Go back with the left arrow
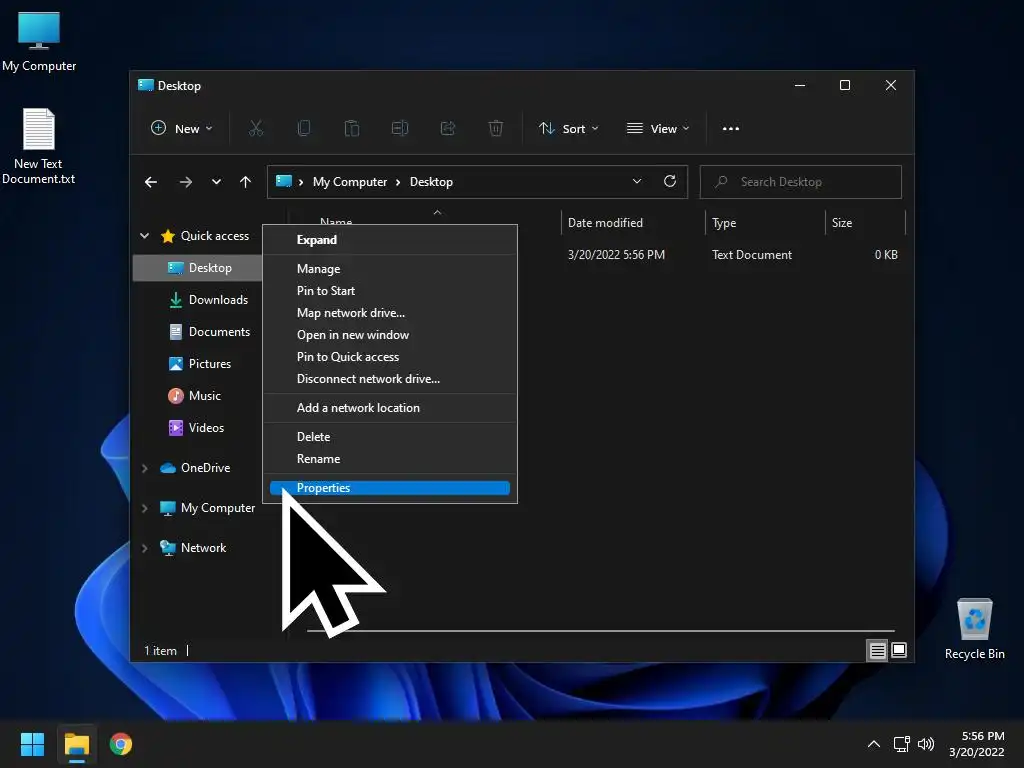Screen dimensions: 1024x768 (x=151, y=182)
